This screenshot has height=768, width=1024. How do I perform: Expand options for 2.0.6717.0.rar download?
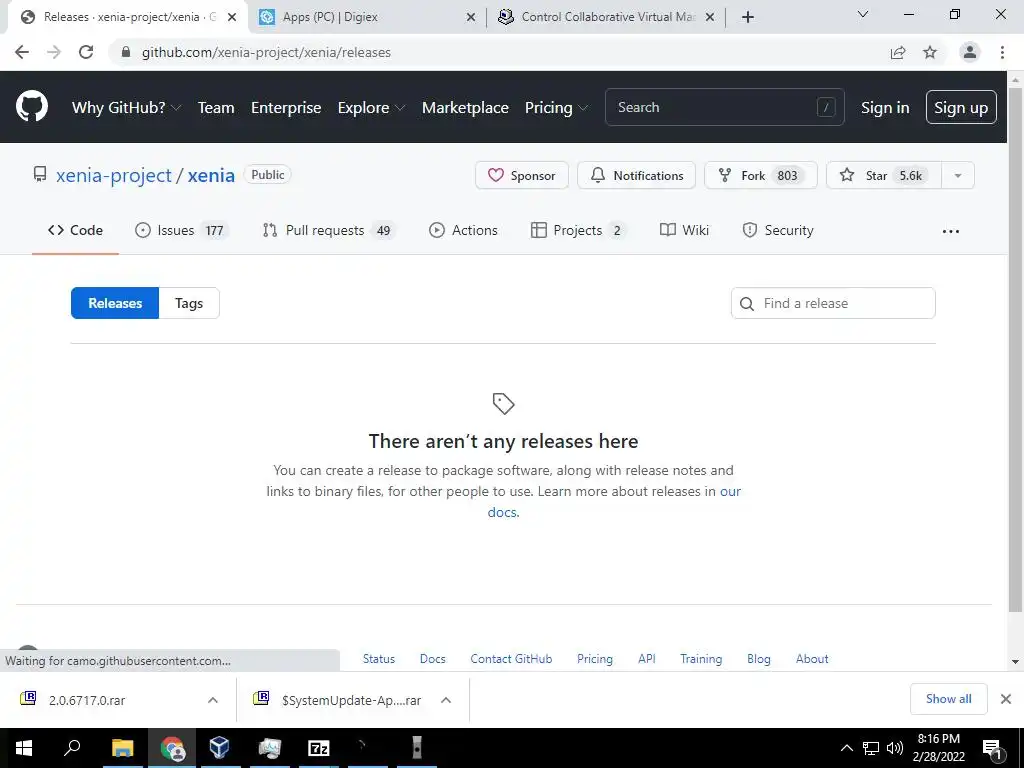tap(213, 700)
